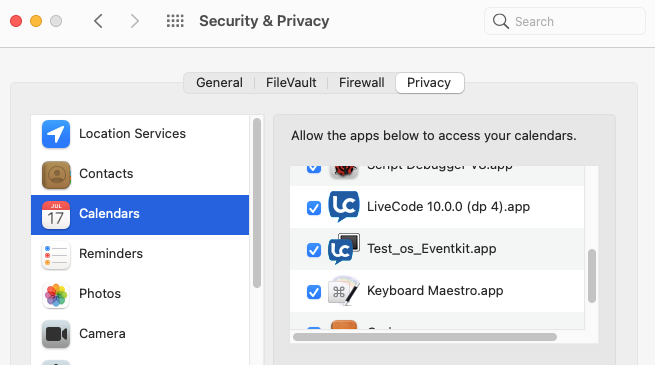This screenshot has width=655, height=365.
Task: Select Location Services arrow icon
Action: tap(56, 134)
